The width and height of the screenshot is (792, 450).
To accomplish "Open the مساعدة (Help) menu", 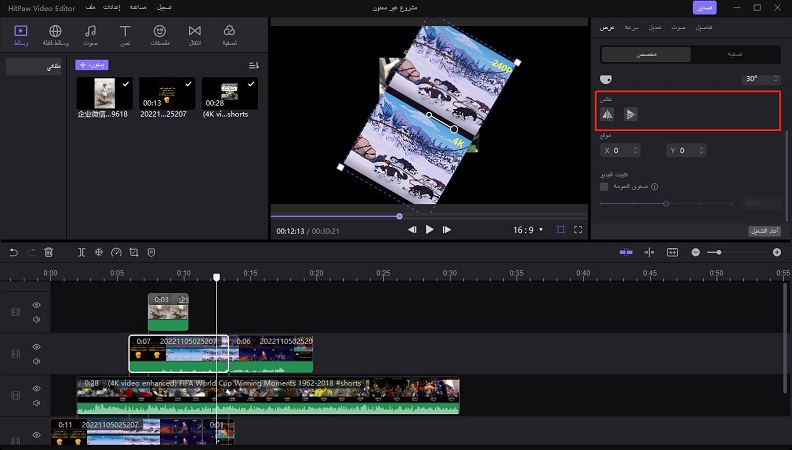I will (x=138, y=7).
